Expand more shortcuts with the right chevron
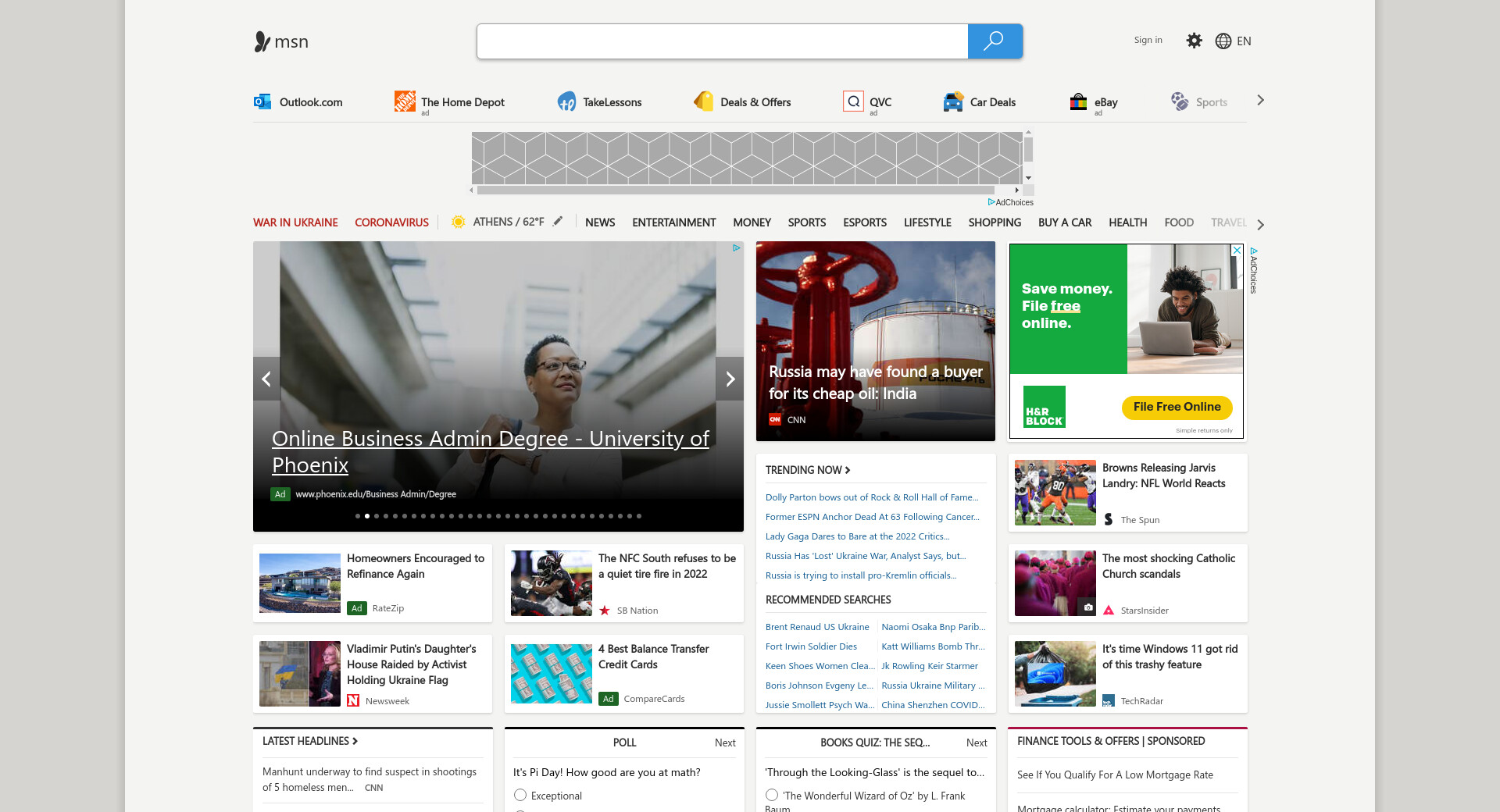Image resolution: width=1500 pixels, height=812 pixels. tap(1260, 100)
